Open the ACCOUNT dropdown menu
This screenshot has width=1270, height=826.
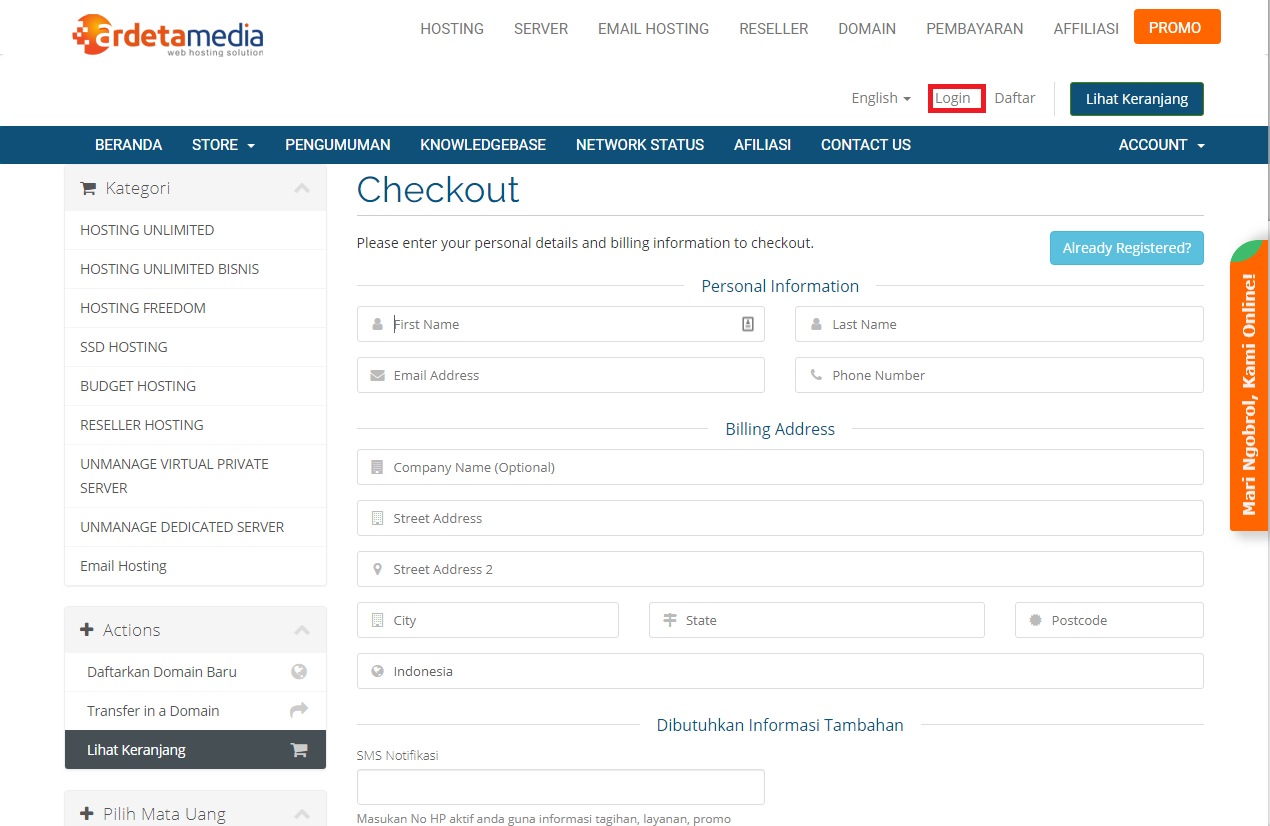coord(1160,145)
